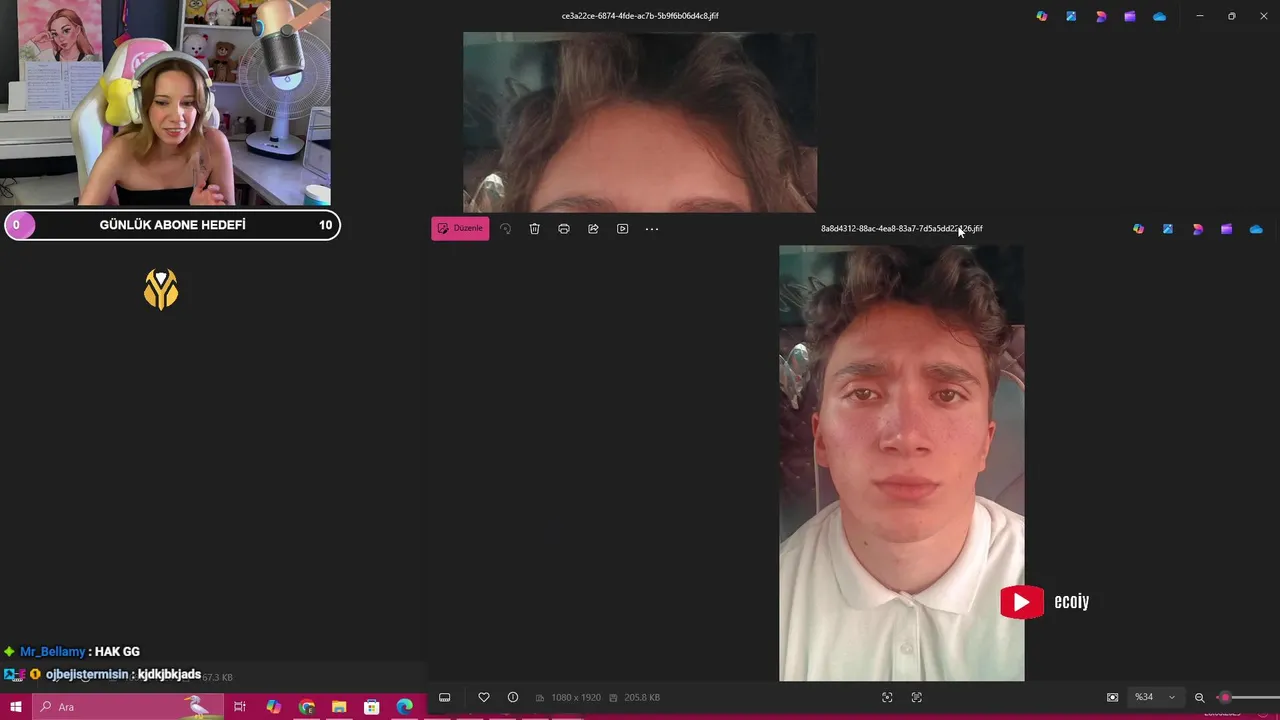Click the Ara taskbar search box
The image size is (1280, 720).
click(127, 707)
